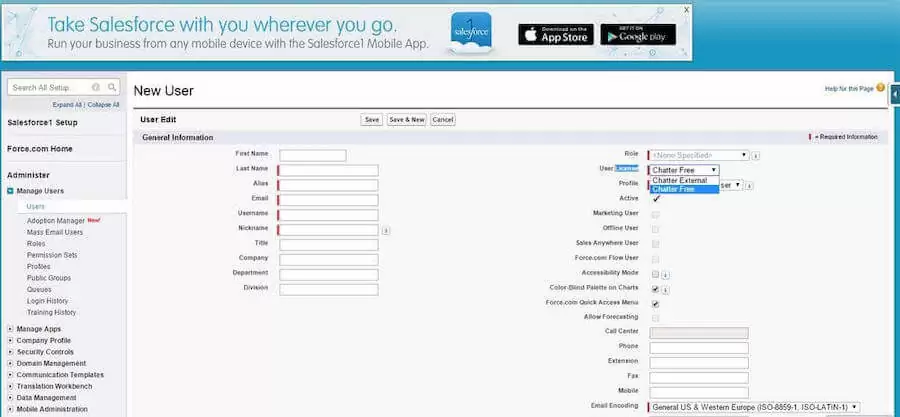Click the info icon beside Accessibility Mode
900x417 pixels.
[665, 275]
